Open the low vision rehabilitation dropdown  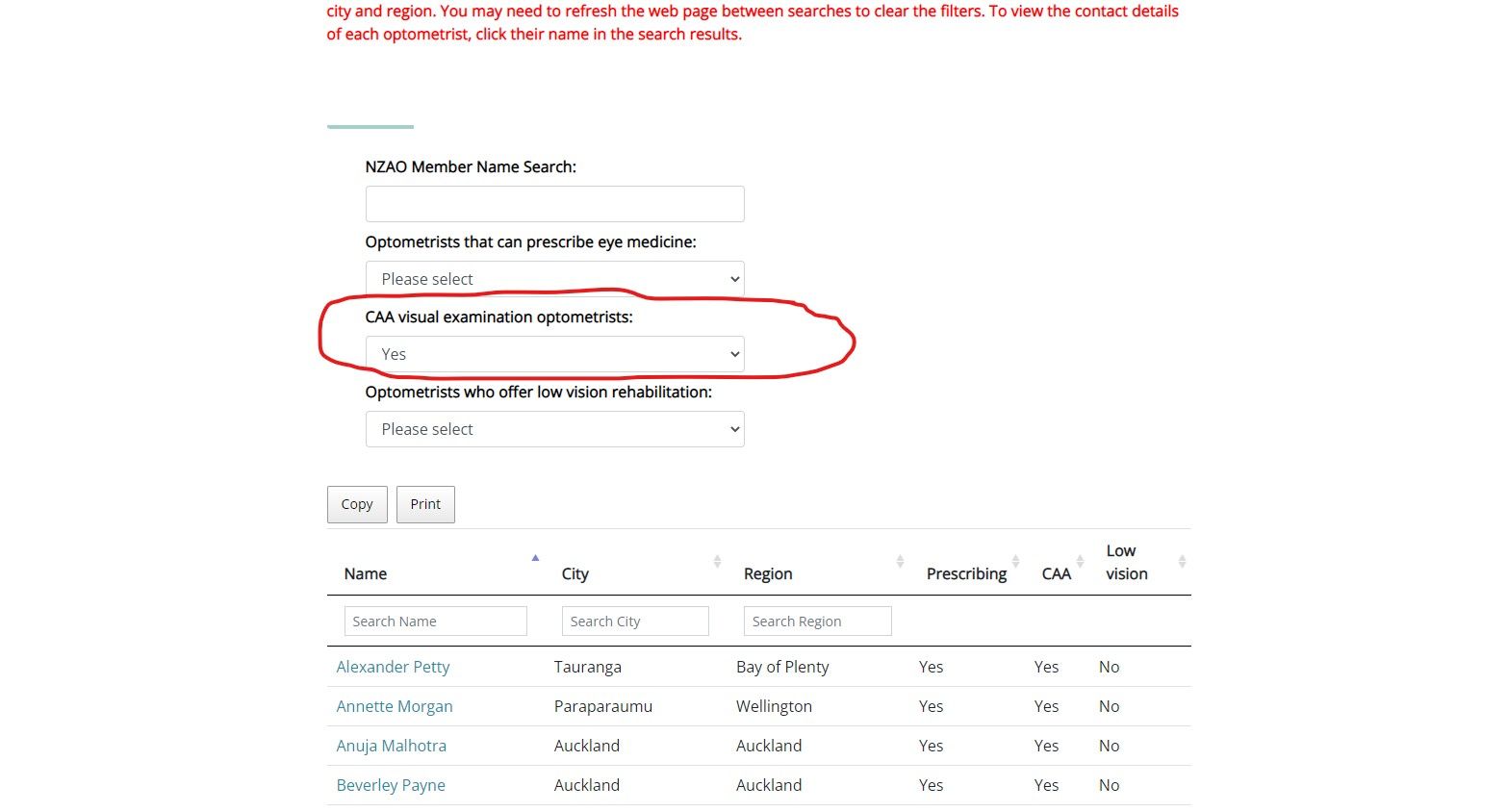[554, 429]
